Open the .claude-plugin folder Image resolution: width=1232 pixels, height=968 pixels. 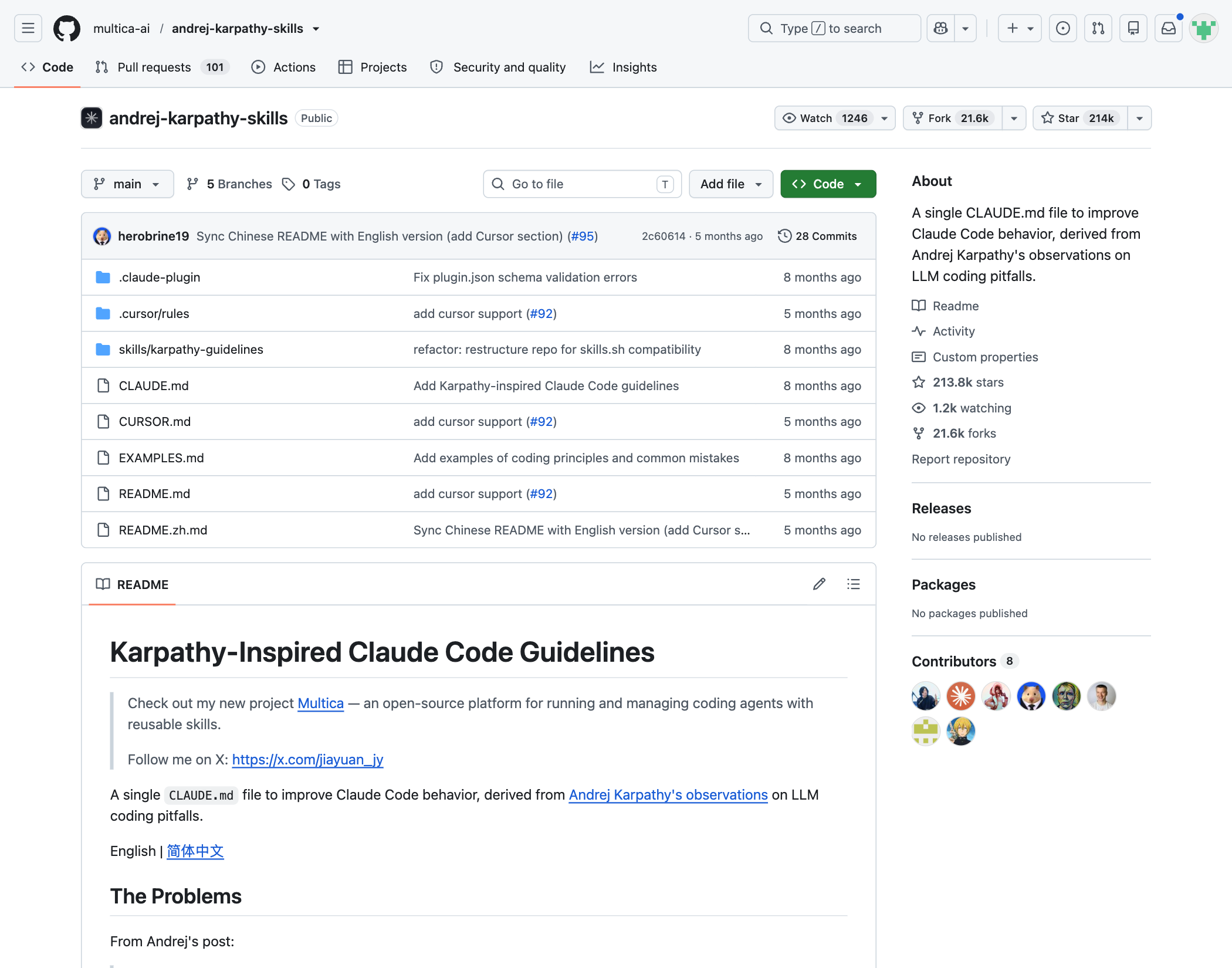coord(160,277)
